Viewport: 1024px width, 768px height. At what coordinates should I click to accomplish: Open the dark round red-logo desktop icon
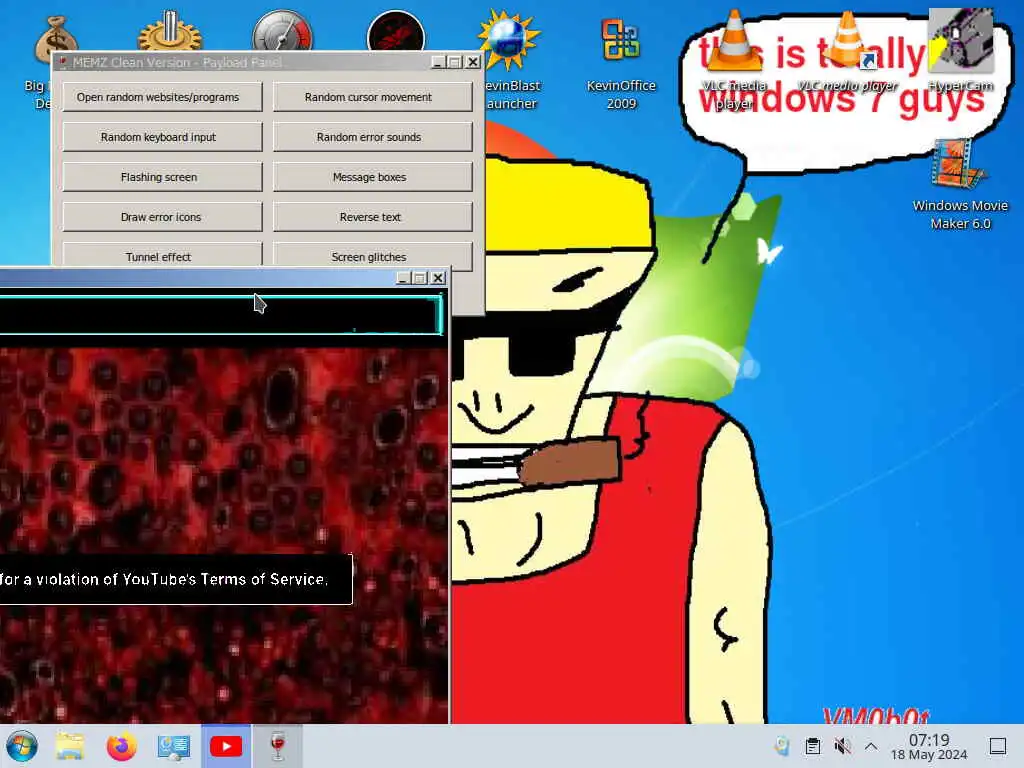pyautogui.click(x=396, y=31)
